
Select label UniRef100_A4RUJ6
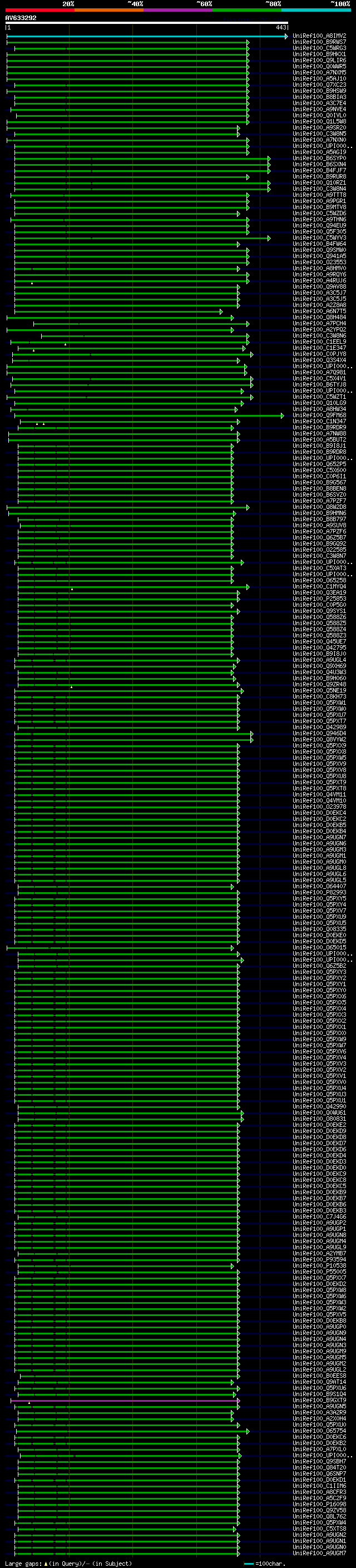[319, 280]
